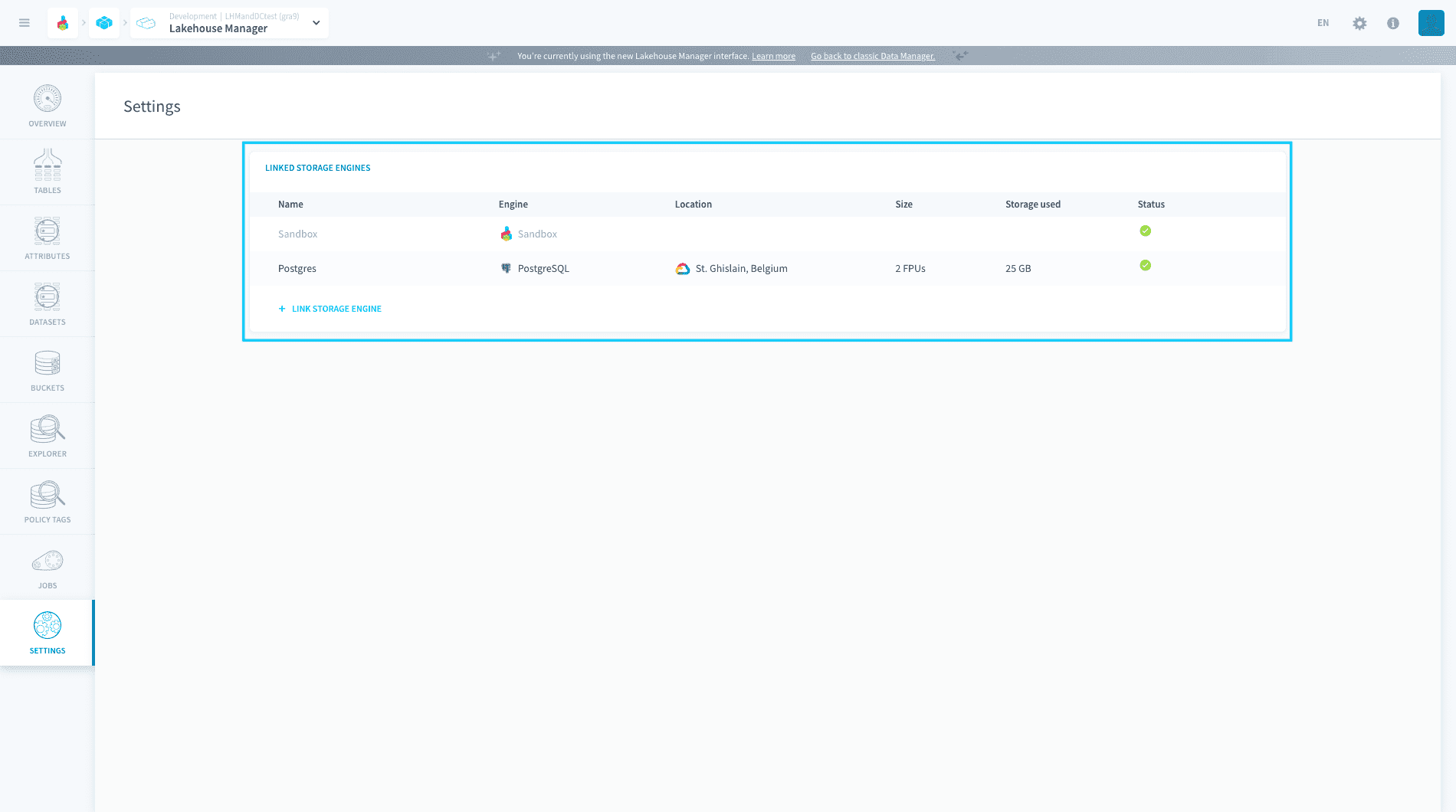Expand the Lakehouse Manager dropdown arrow
This screenshot has width=1456, height=812.
tap(316, 23)
